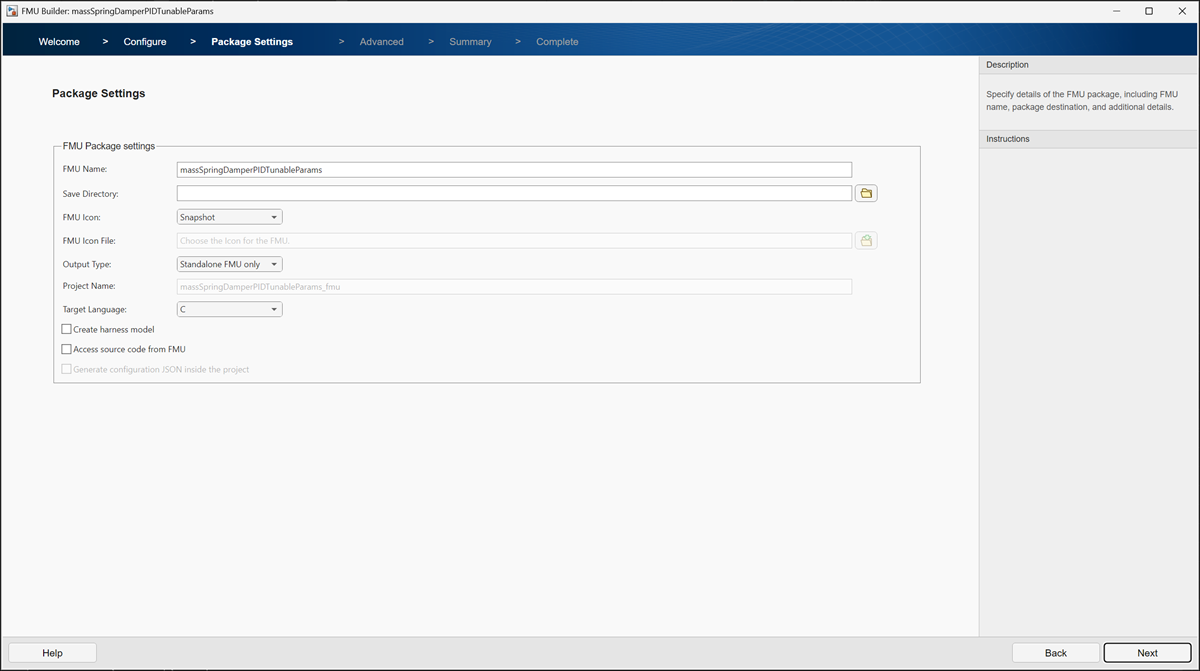Expand the Output Type dropdown
This screenshot has height=671, width=1200.
(228, 263)
